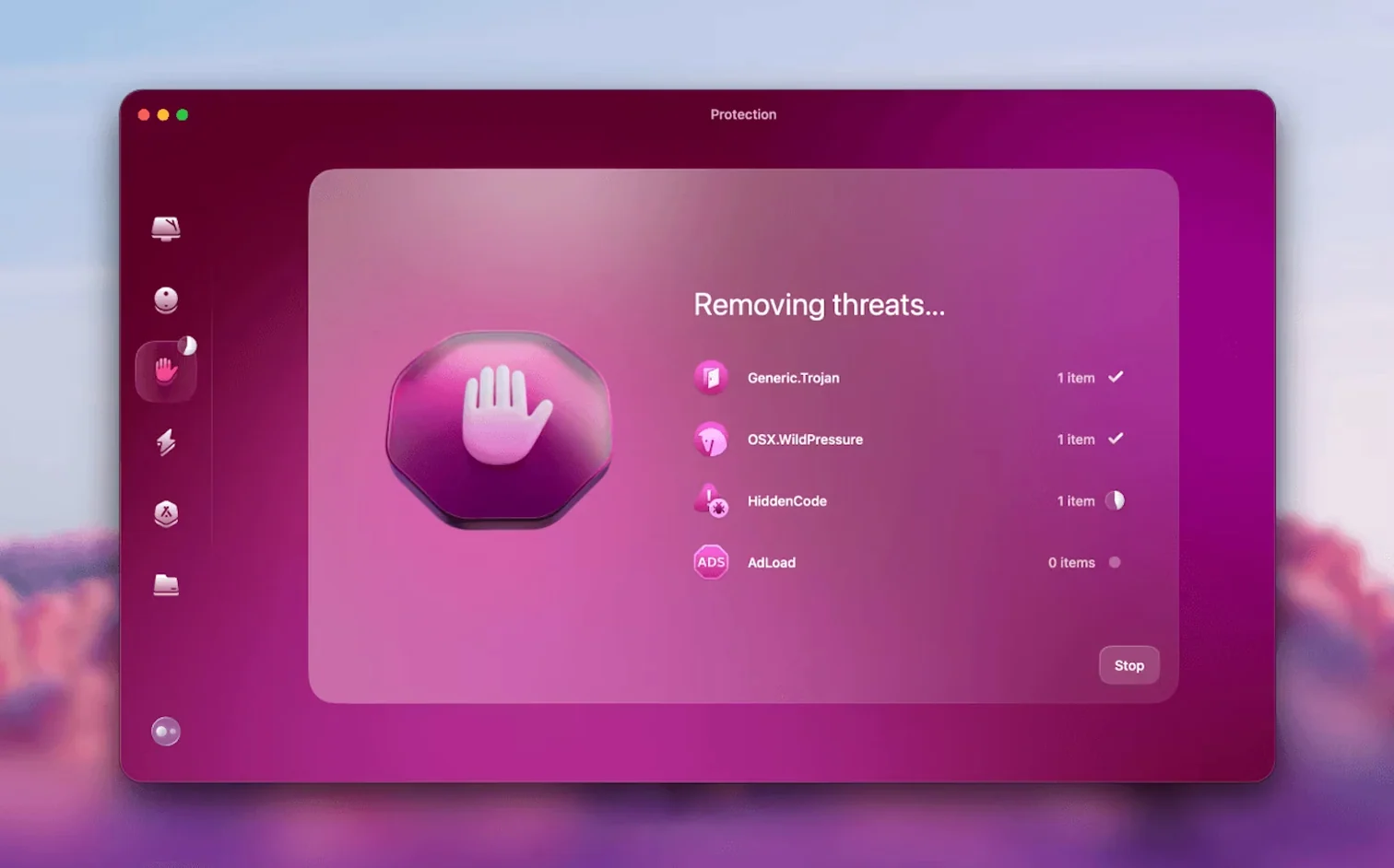Select the OSX.WildPressure label
Screen dimensions: 1394x868
[805, 440]
